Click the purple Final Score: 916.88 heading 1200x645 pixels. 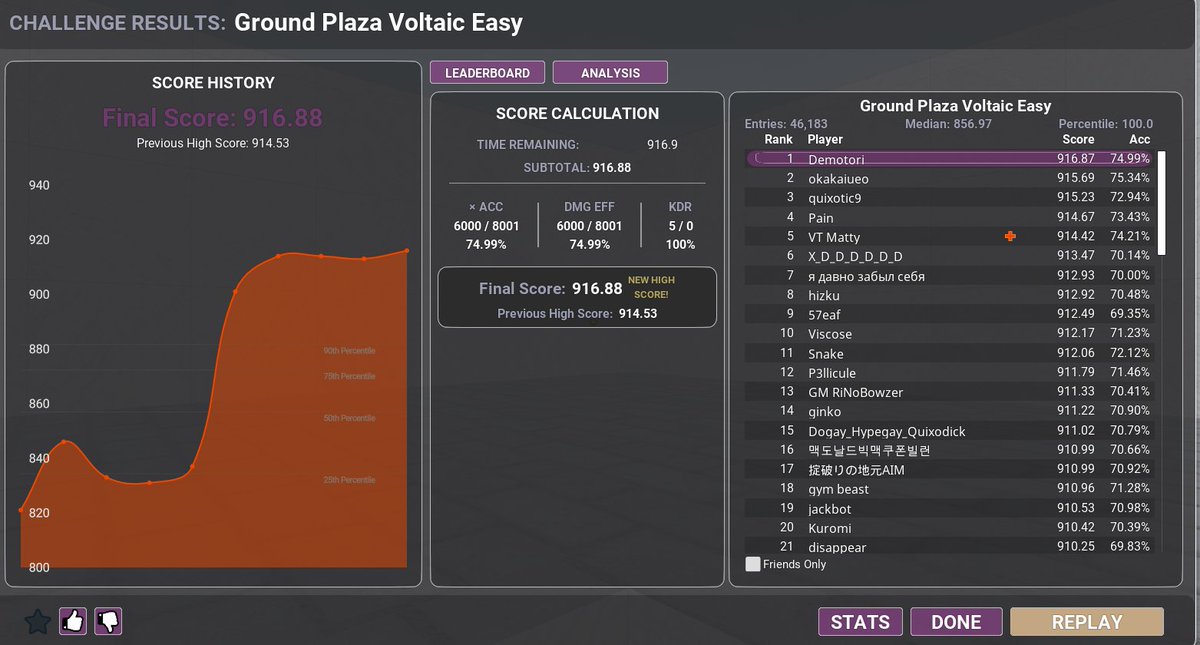coord(212,118)
